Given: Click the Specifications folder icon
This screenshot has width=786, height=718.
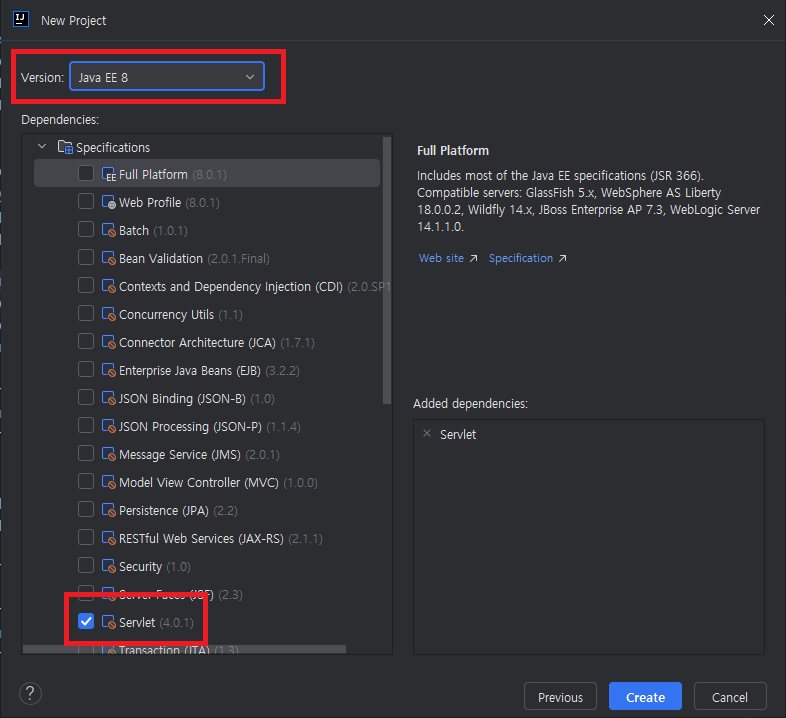Looking at the screenshot, I should tap(65, 147).
